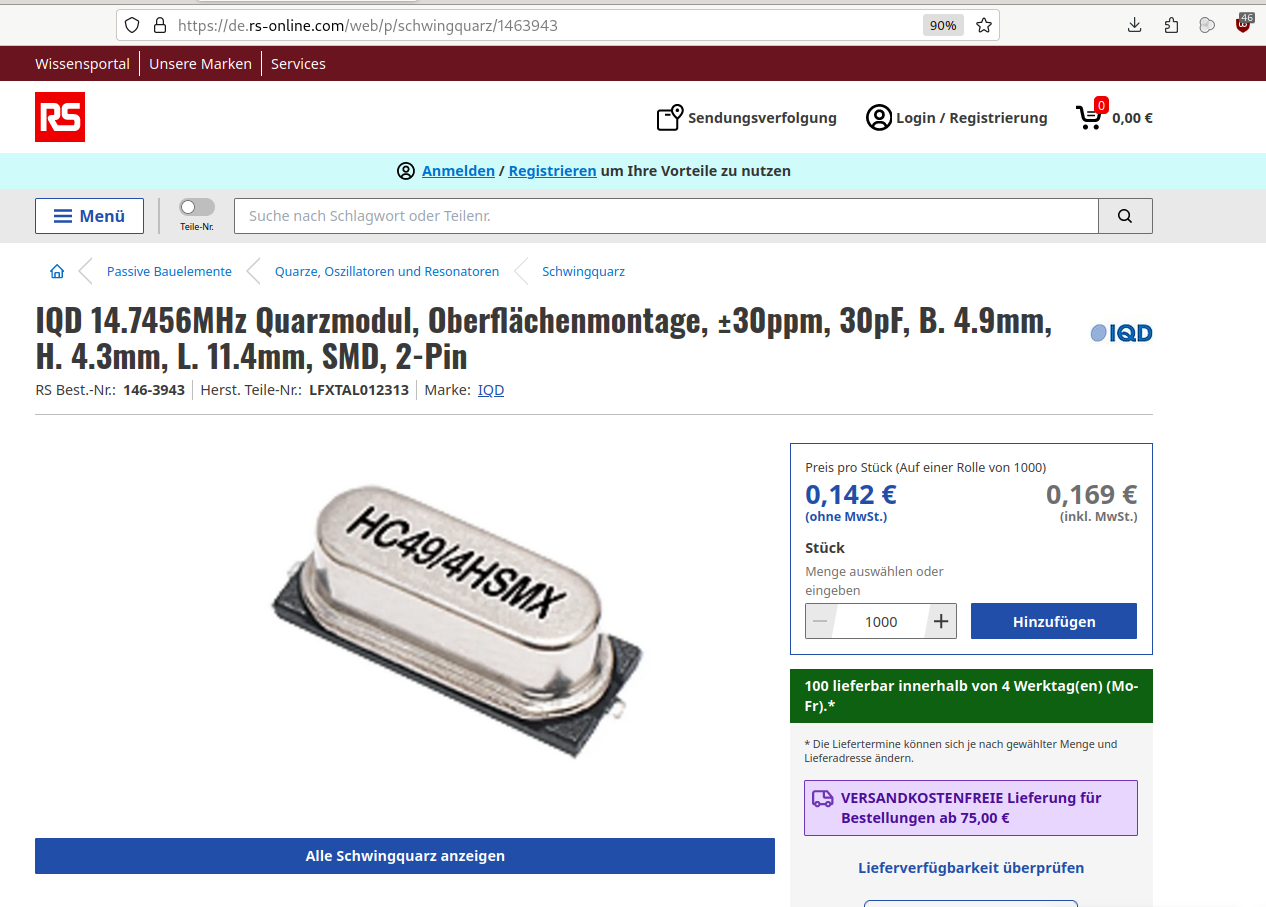Click the home breadcrumb icon
Image resolution: width=1266 pixels, height=907 pixels.
click(x=57, y=271)
